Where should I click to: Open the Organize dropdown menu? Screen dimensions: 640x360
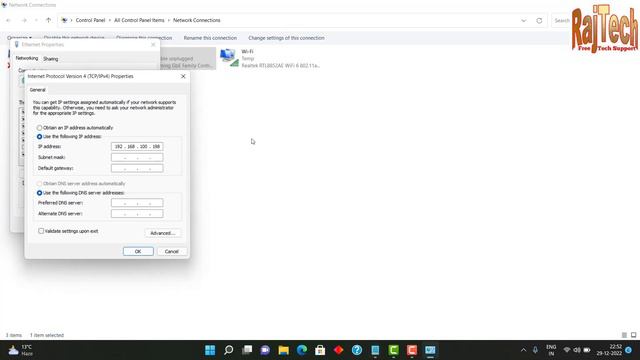(x=19, y=38)
